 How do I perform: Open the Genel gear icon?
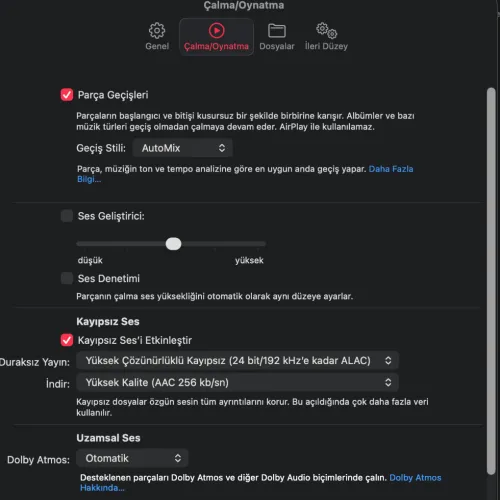click(x=157, y=31)
